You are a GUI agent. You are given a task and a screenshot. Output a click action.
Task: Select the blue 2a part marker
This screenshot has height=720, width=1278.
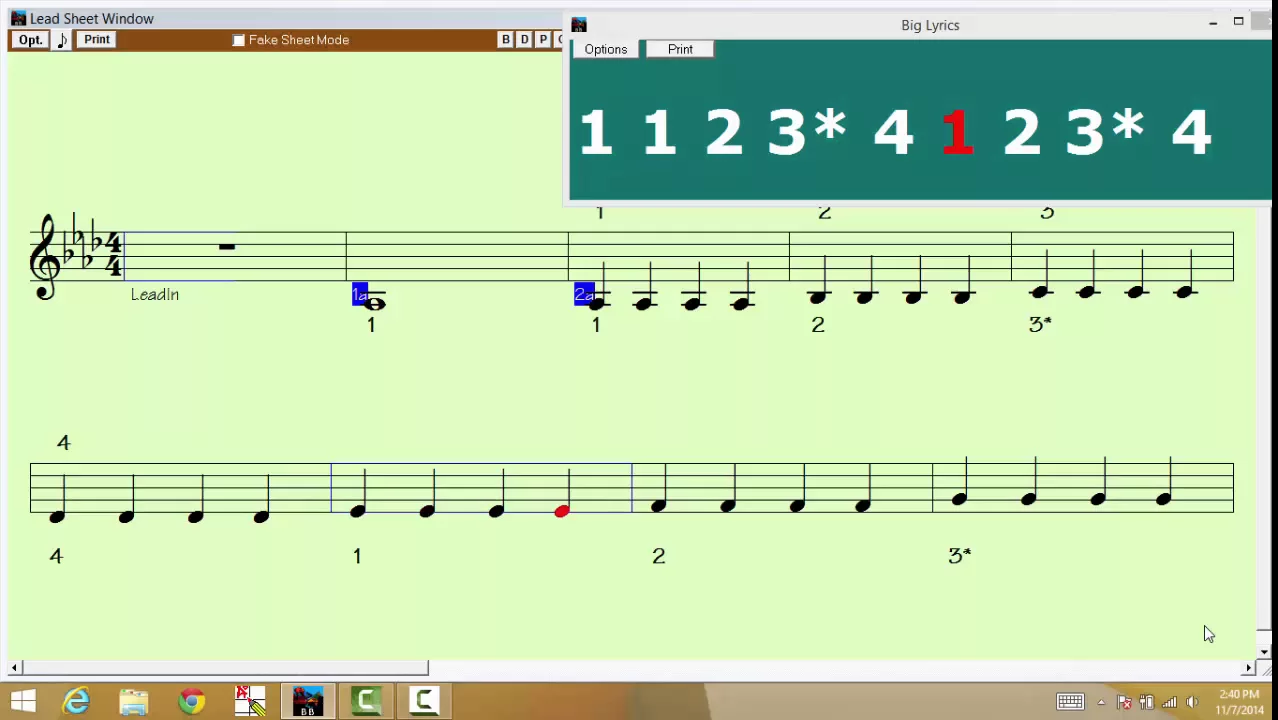(x=584, y=294)
